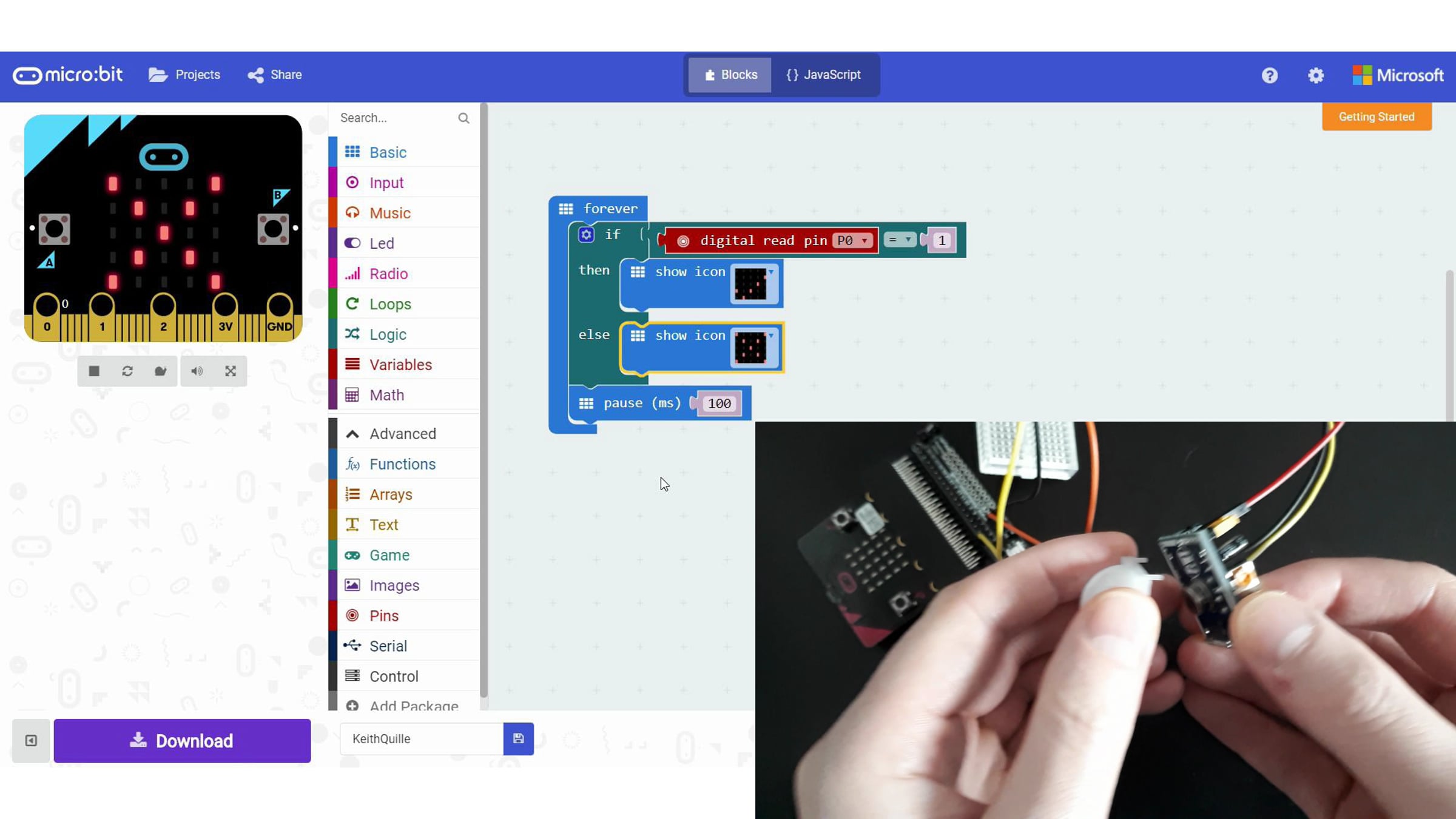Click simulator pin 1

[x=102, y=315]
